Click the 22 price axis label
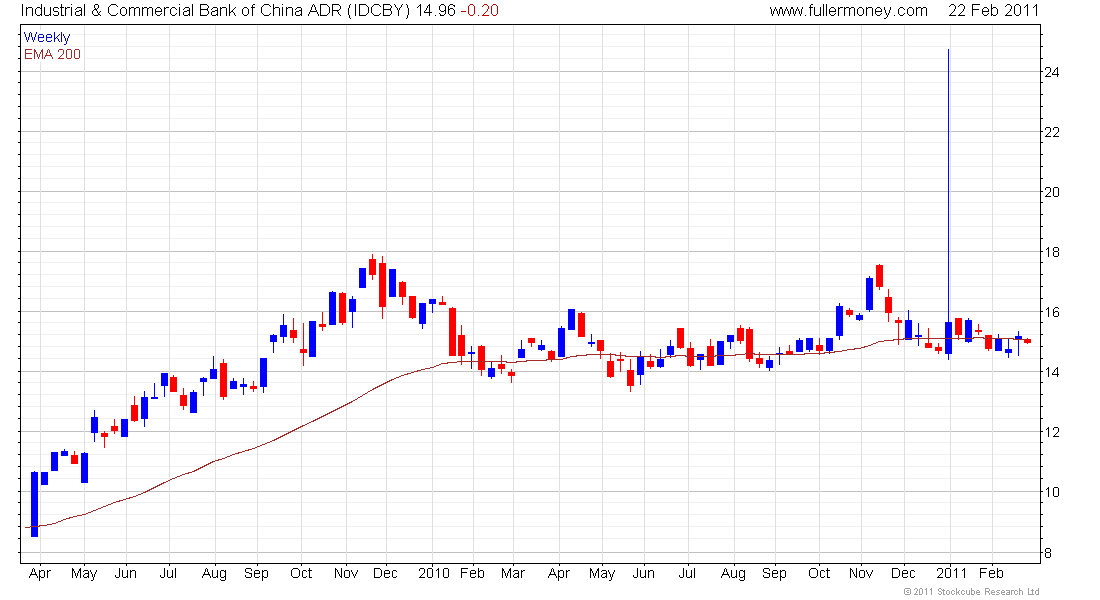Screen dimensions: 1100x600 1052,132
